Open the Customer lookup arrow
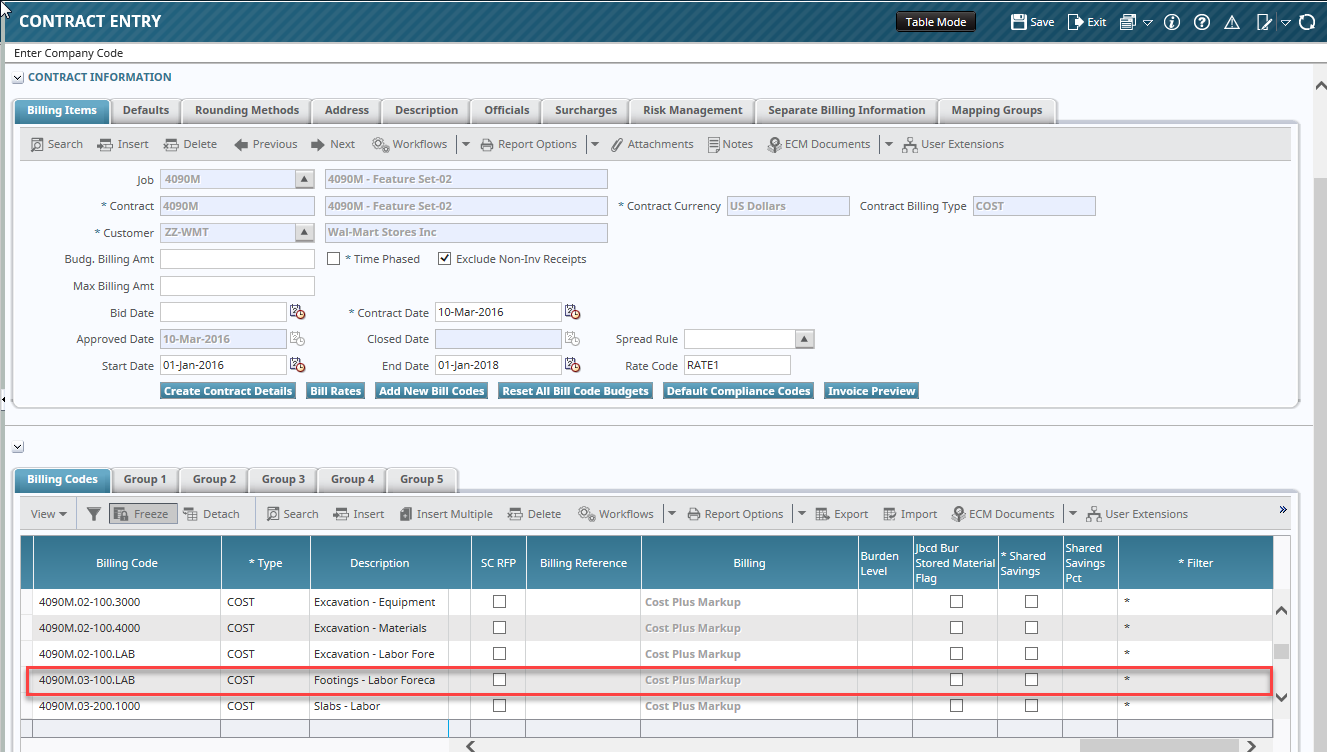The image size is (1327, 752). 305,232
